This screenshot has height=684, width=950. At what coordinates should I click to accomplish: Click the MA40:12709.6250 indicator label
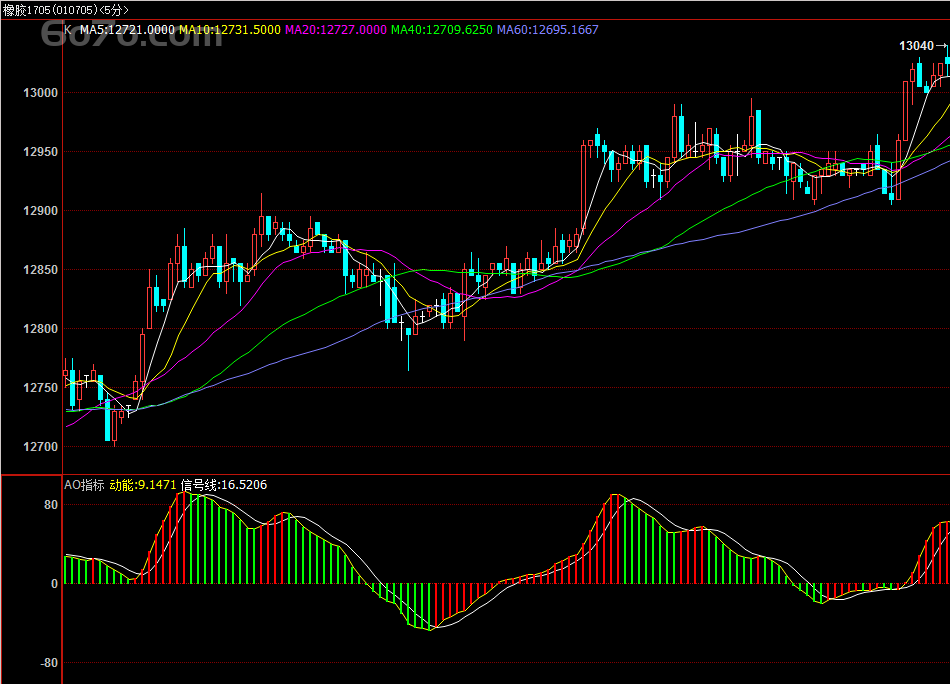point(442,30)
